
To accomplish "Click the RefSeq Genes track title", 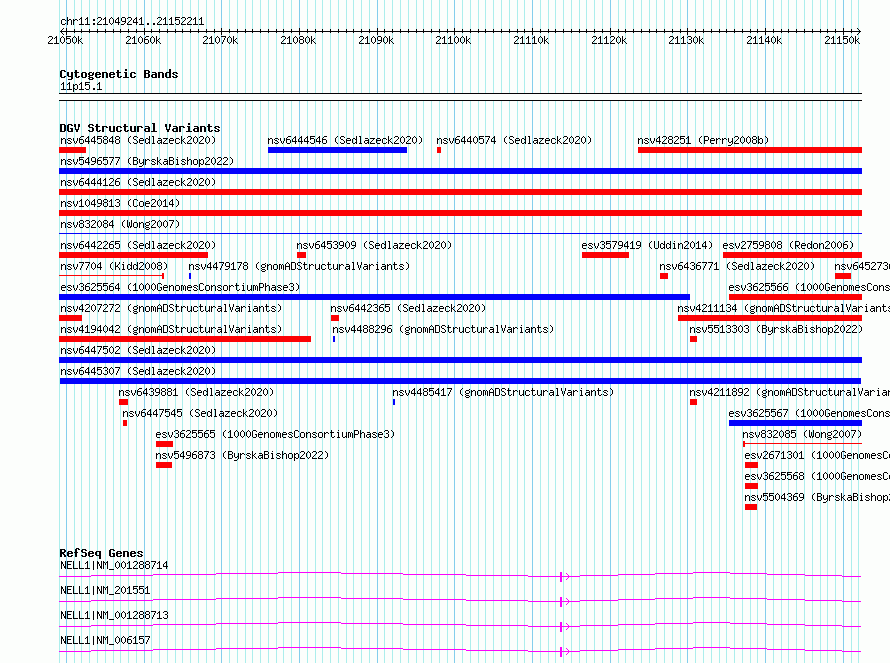I will click(102, 553).
